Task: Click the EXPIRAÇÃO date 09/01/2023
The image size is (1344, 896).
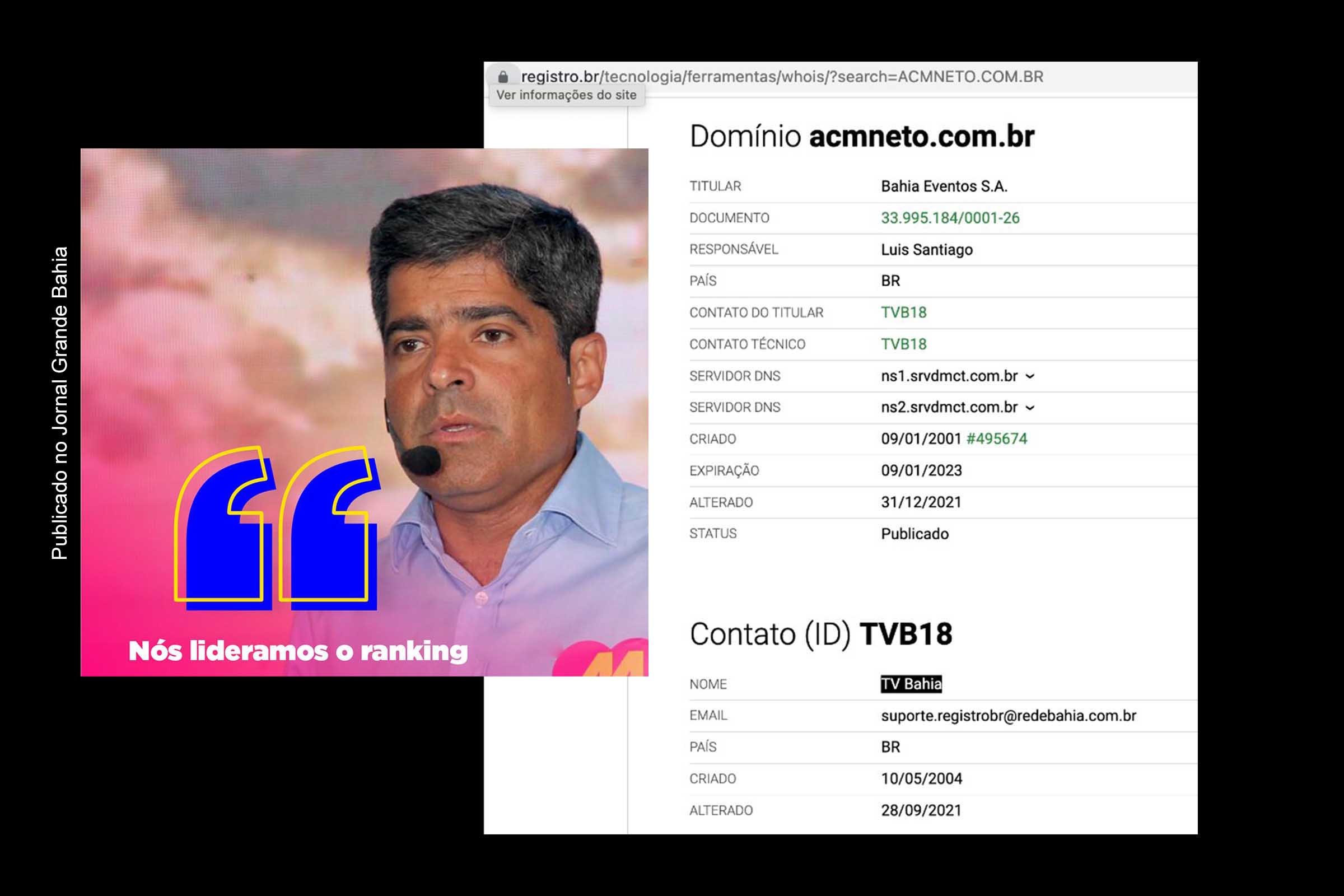Action: coord(921,470)
